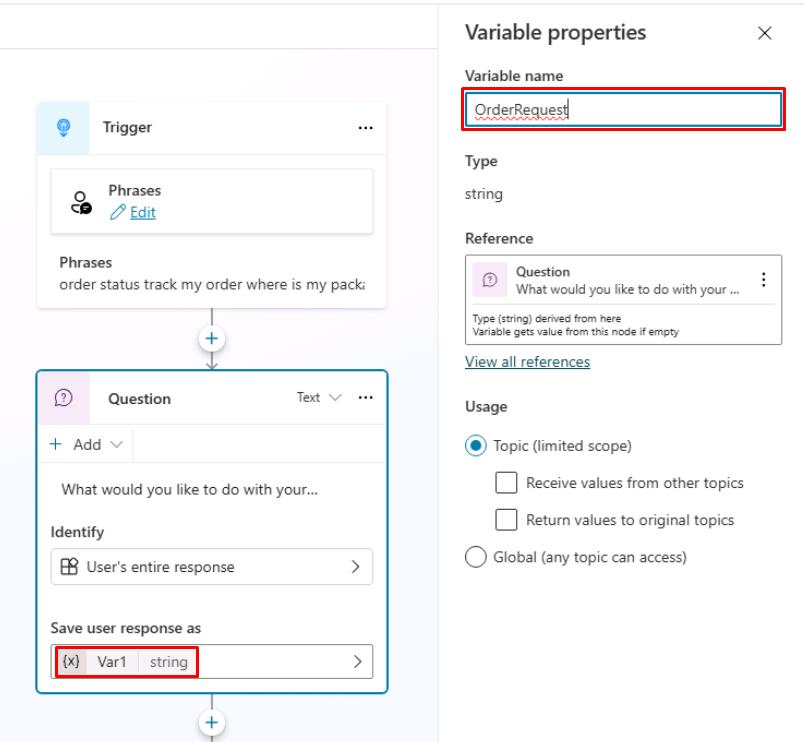Click the Phrases user chat icon

[81, 203]
